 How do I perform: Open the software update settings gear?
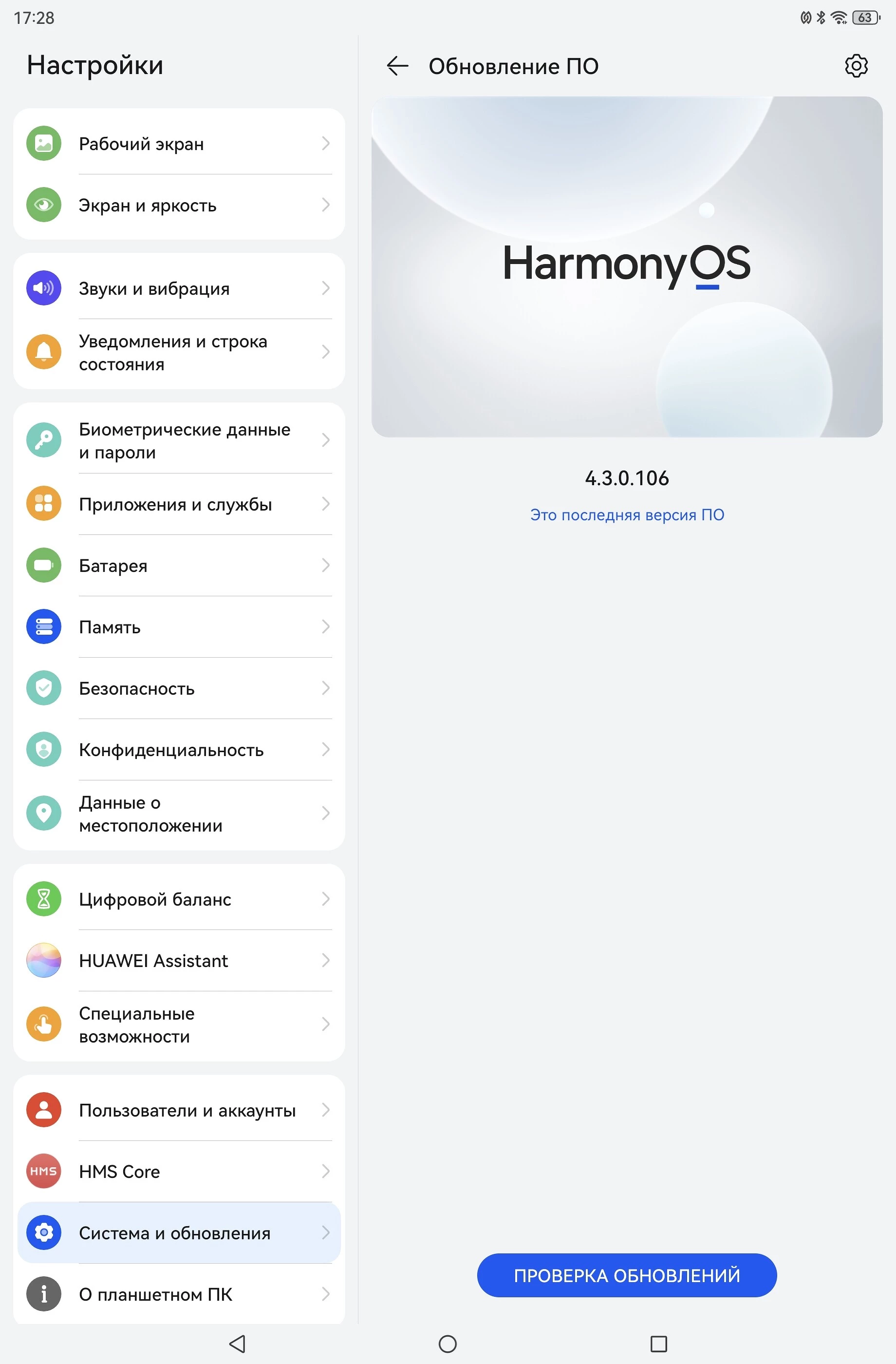(856, 66)
